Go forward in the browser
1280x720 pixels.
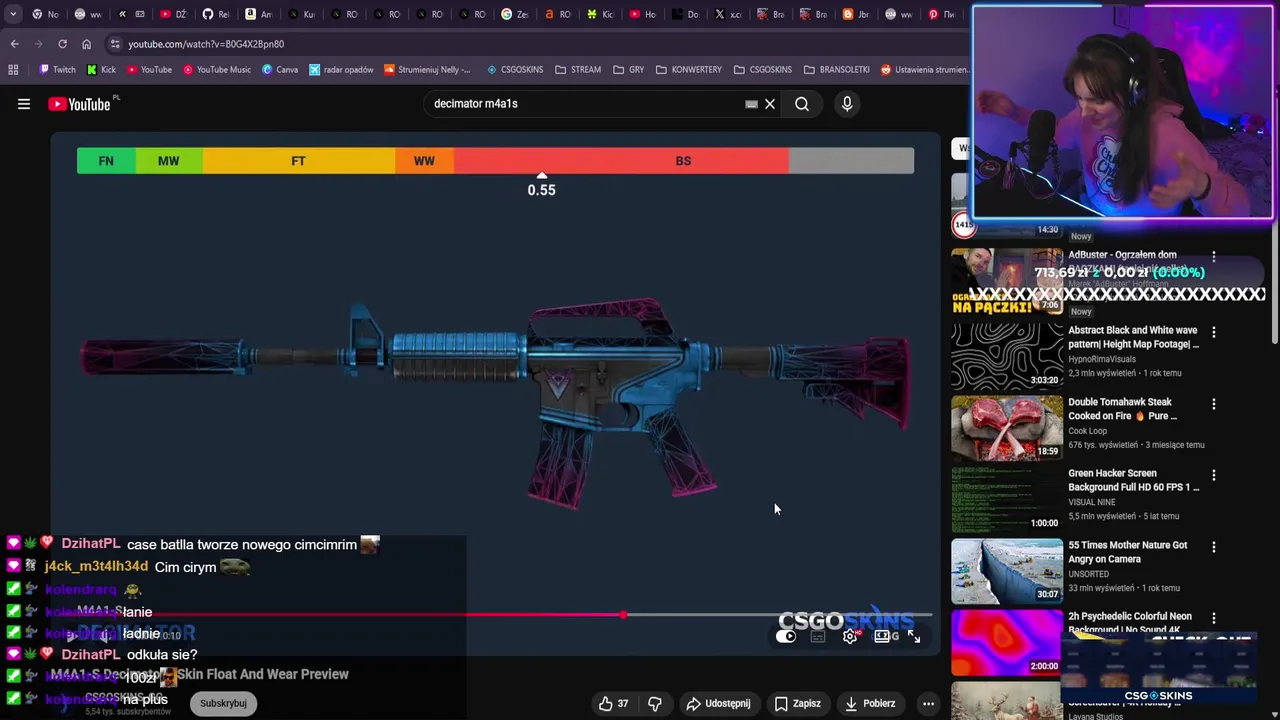[x=38, y=44]
